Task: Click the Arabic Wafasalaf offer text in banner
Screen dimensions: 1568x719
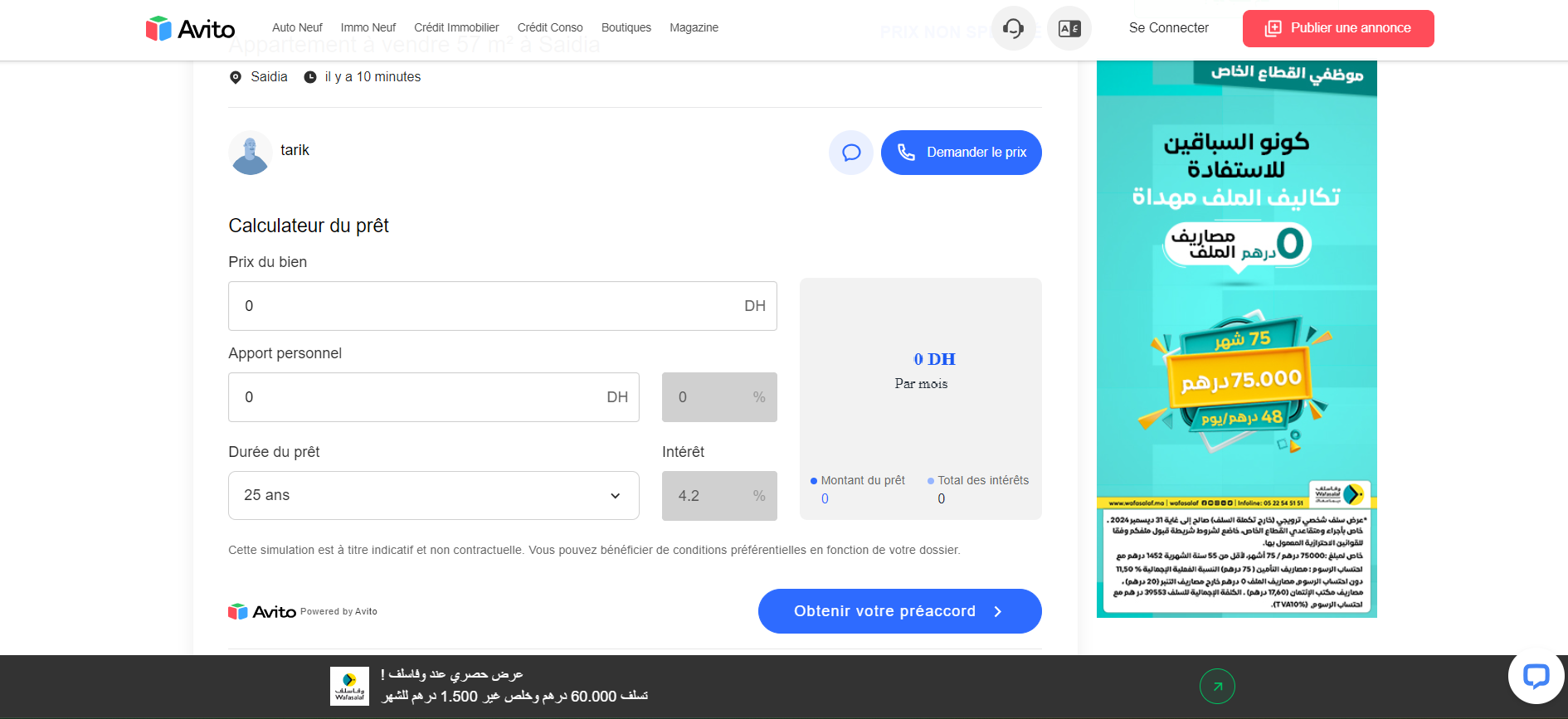Action: click(514, 686)
